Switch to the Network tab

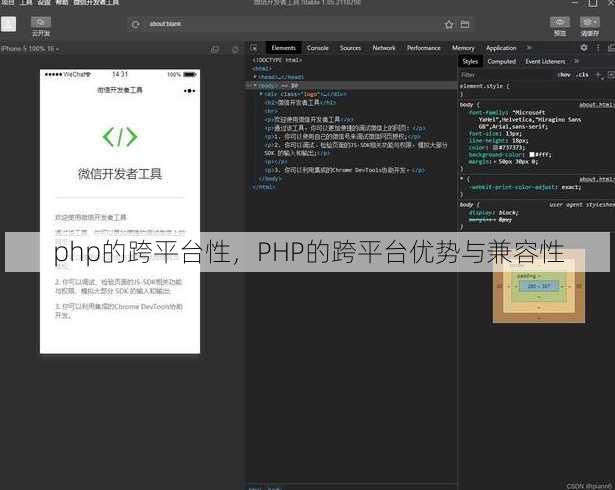coord(384,48)
